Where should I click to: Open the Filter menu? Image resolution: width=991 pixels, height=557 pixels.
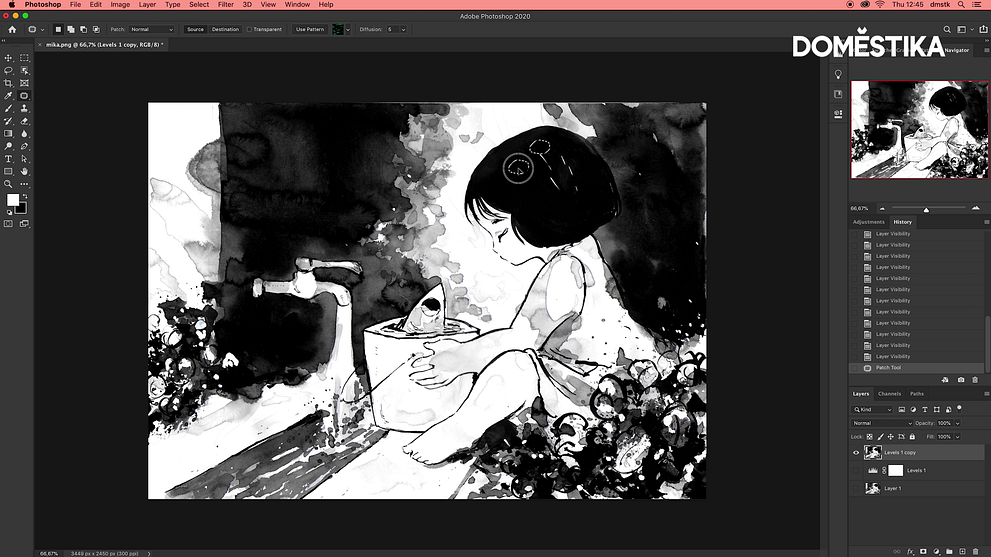click(x=226, y=5)
